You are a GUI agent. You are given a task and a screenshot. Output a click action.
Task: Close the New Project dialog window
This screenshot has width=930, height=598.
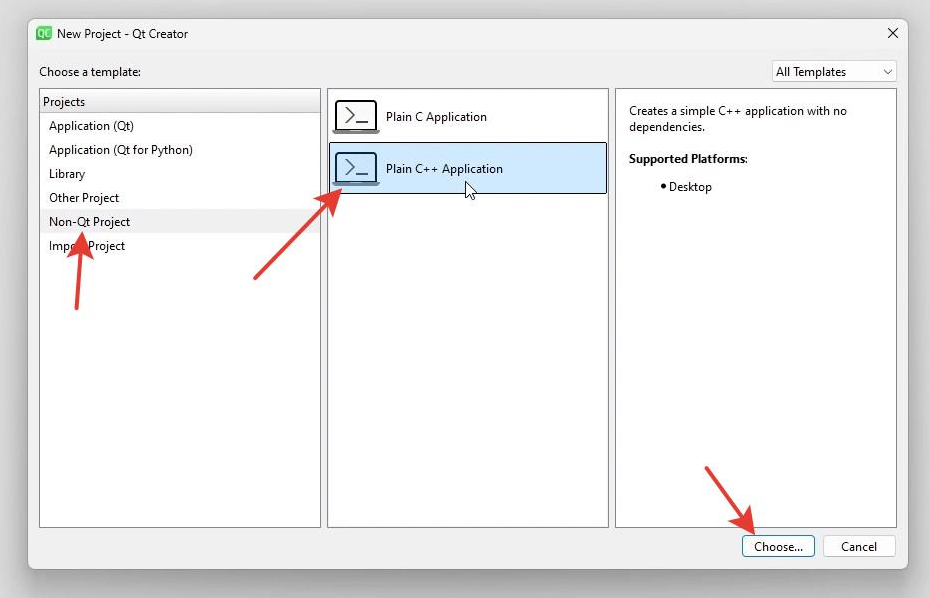pyautogui.click(x=893, y=33)
